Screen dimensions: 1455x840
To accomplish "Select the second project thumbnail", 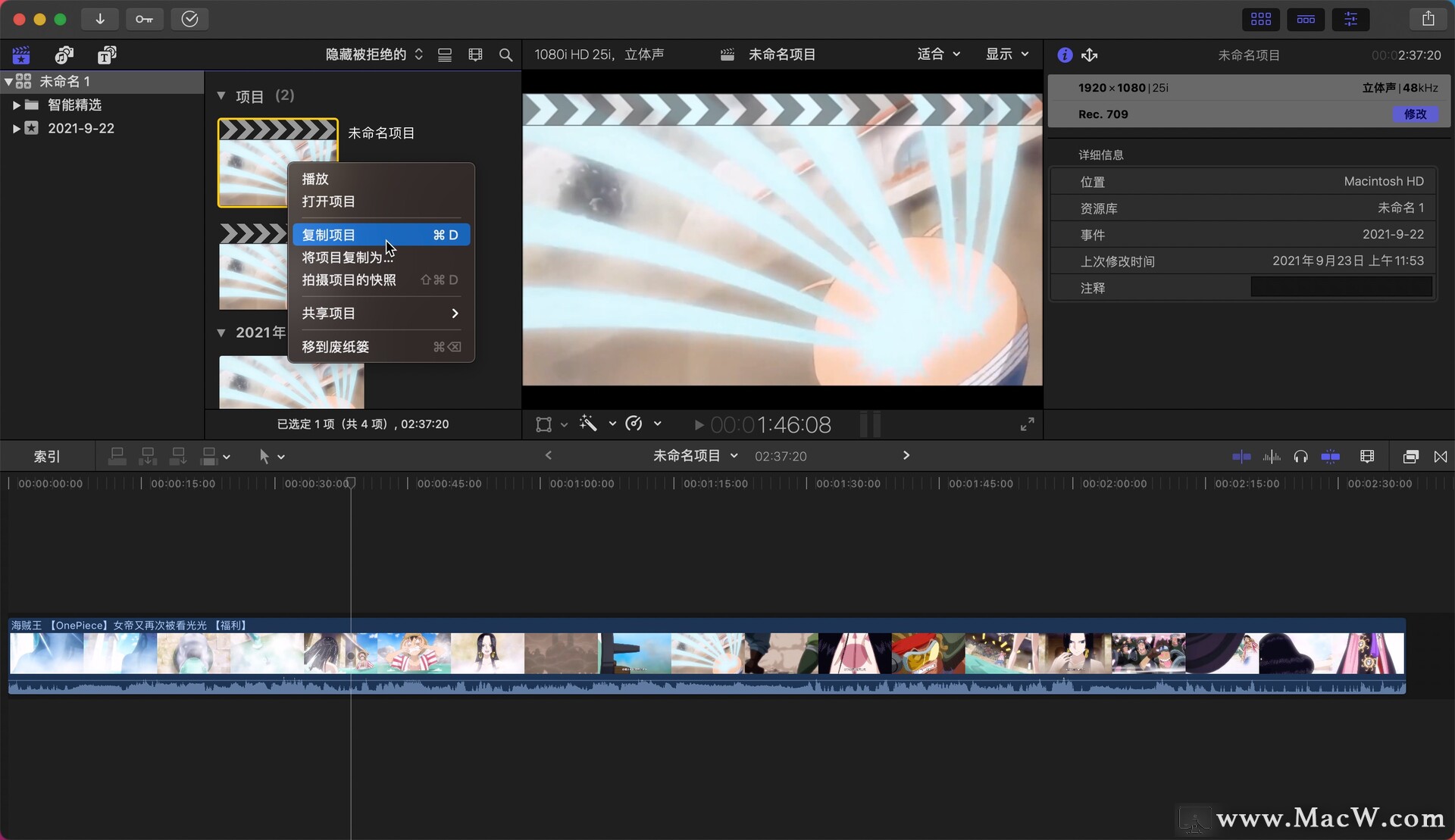I will tap(253, 266).
